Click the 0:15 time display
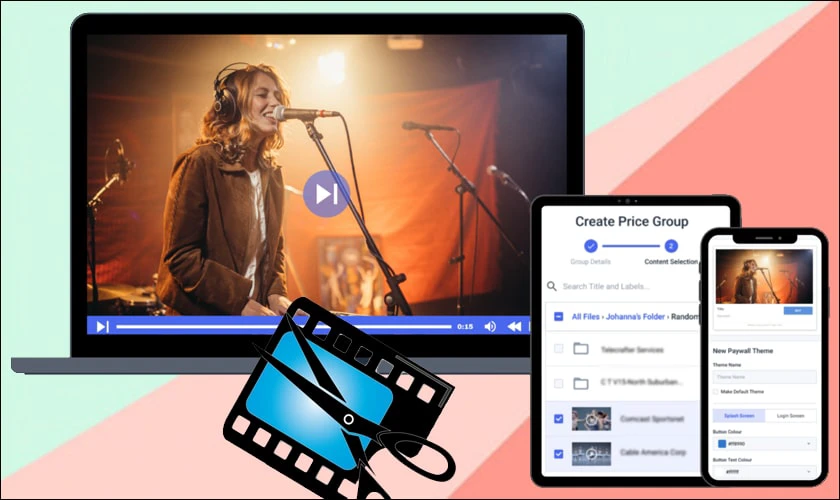 465,326
